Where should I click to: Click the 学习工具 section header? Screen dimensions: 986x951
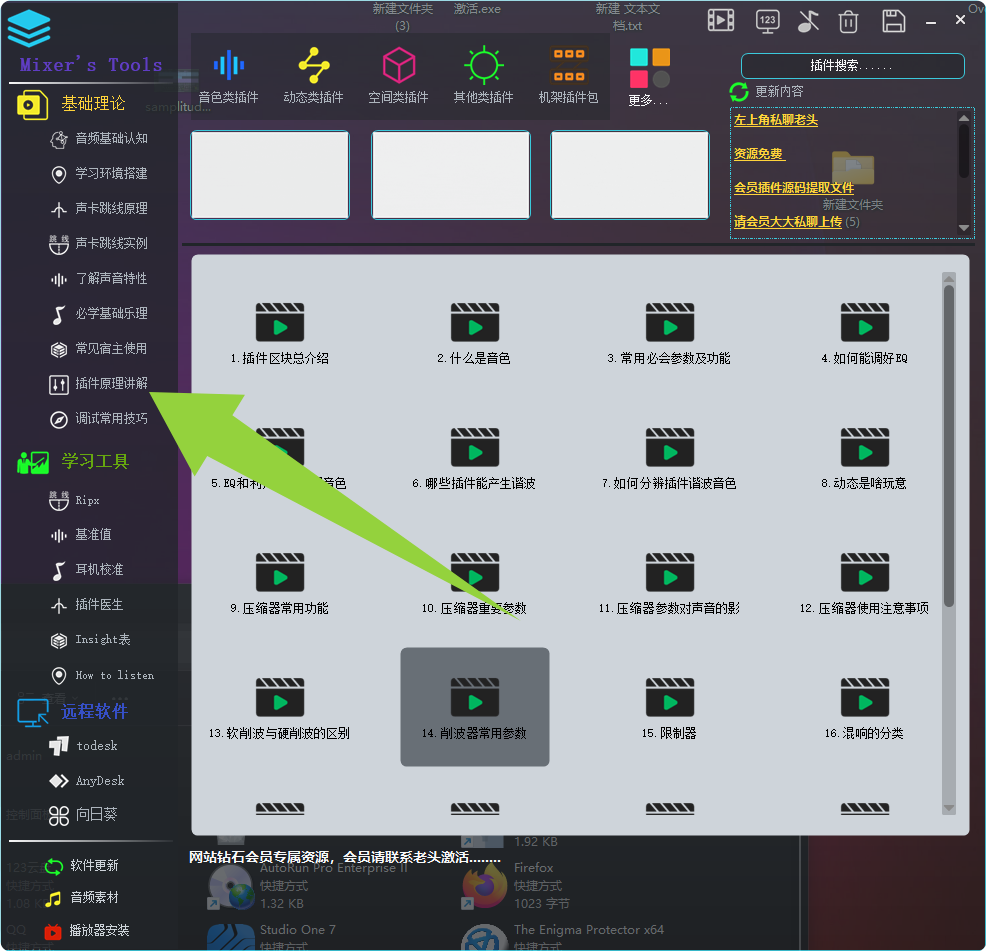click(73, 462)
